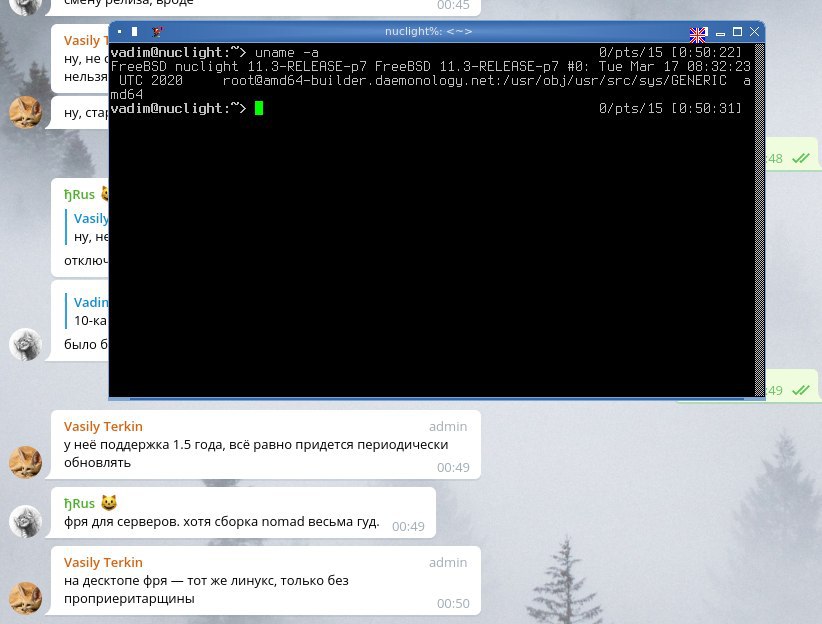This screenshot has height=624, width=822.
Task: Click the double-check read mark next to ':48'
Action: click(801, 158)
